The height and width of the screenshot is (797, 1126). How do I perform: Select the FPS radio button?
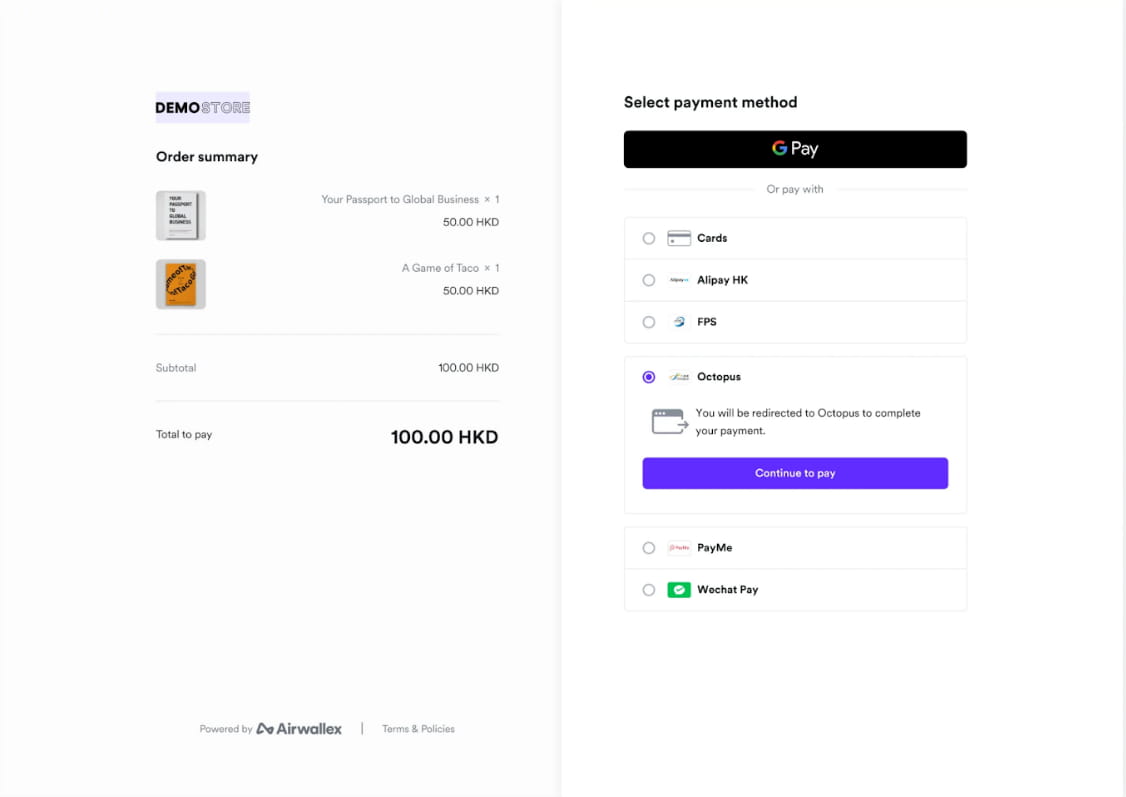[648, 322]
